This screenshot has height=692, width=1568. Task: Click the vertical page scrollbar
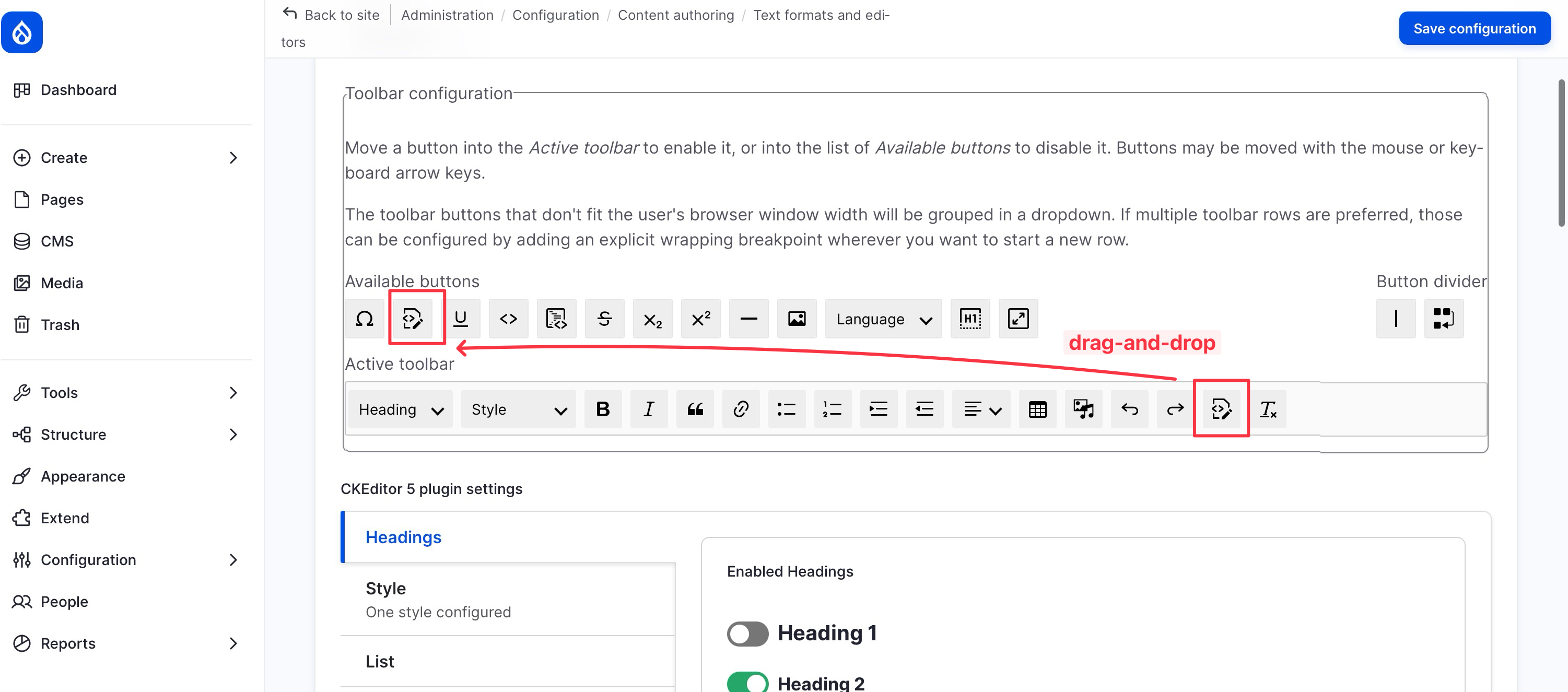click(1561, 152)
